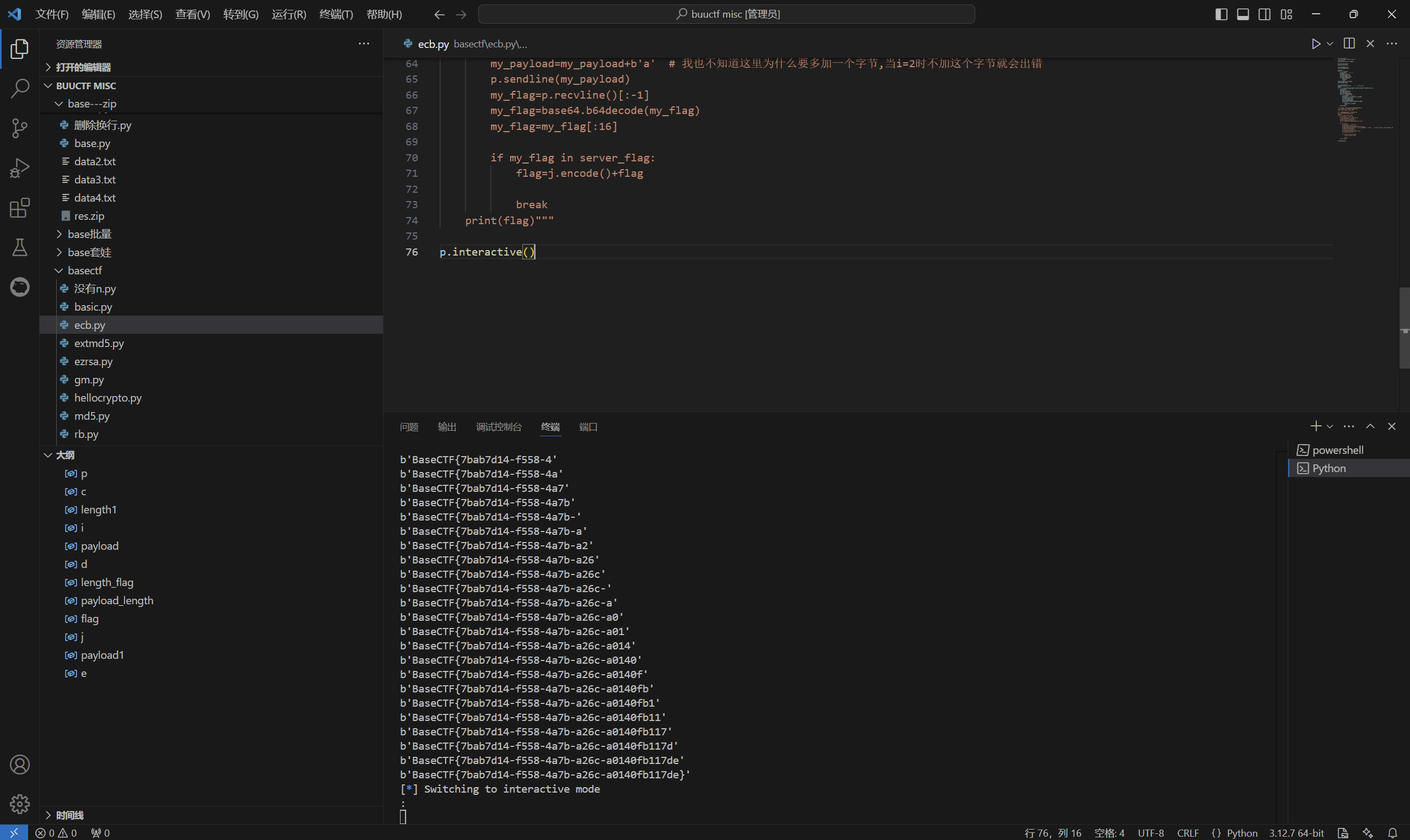The width and height of the screenshot is (1410, 840).
Task: Open errors and warnings count in status bar
Action: 56,833
